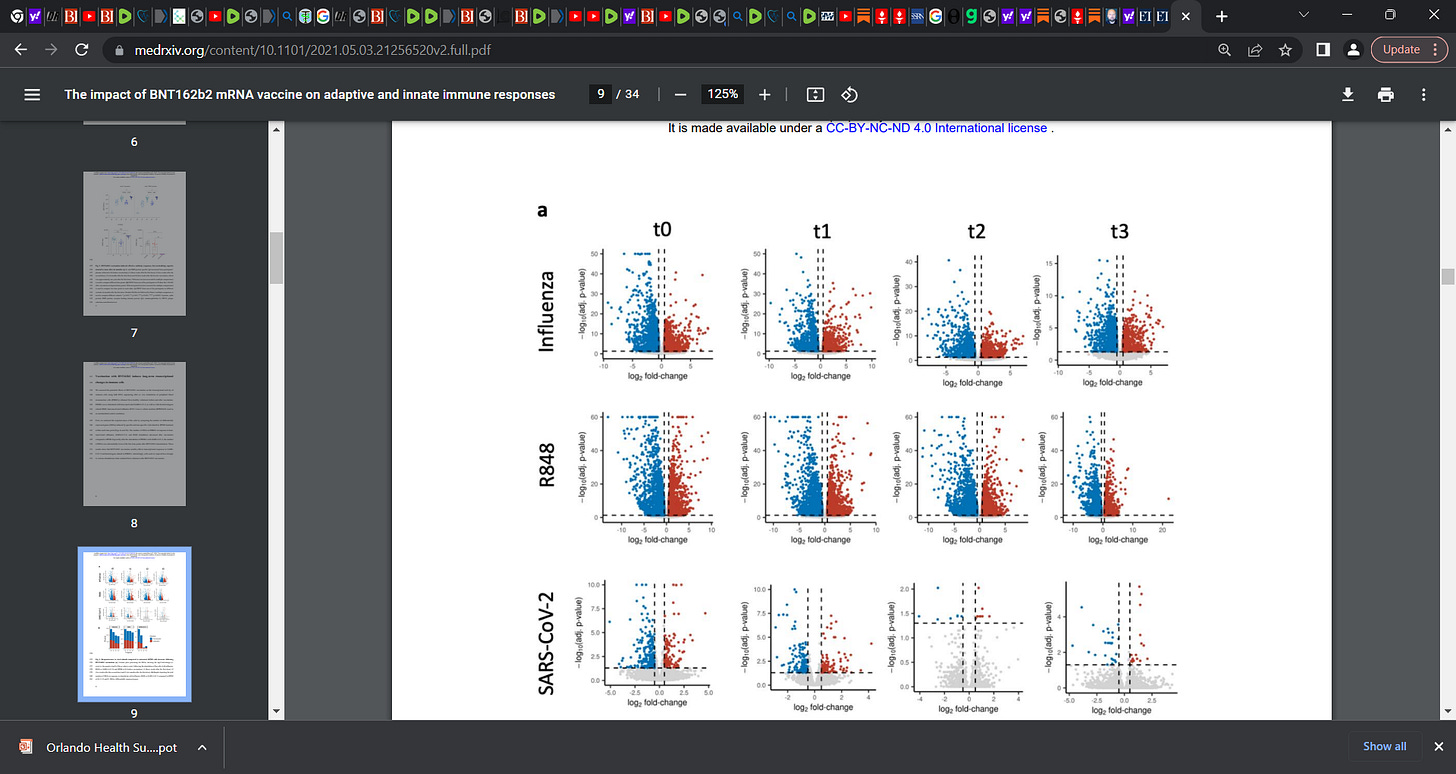This screenshot has height=774, width=1456.
Task: Expand the tab search dropdown chevron
Action: [1303, 15]
